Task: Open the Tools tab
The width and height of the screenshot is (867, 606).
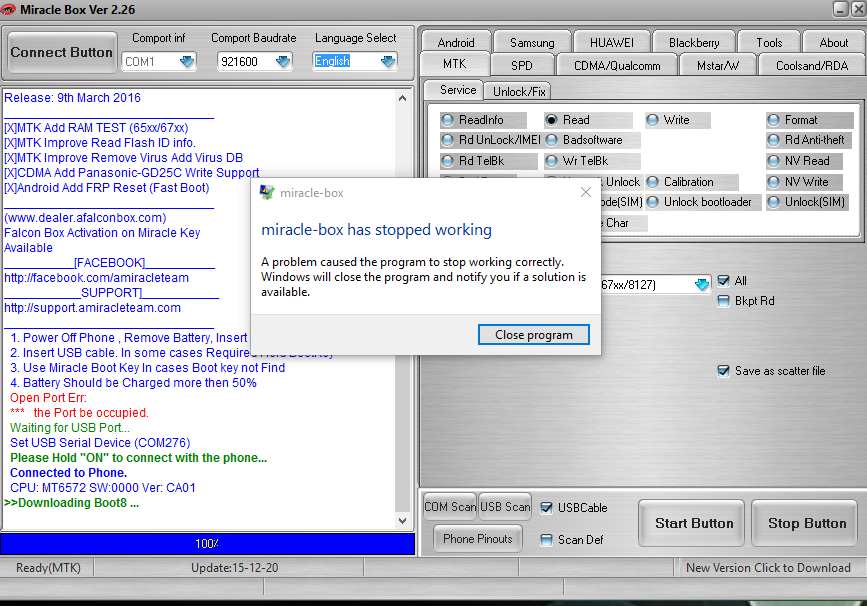Action: pos(769,43)
